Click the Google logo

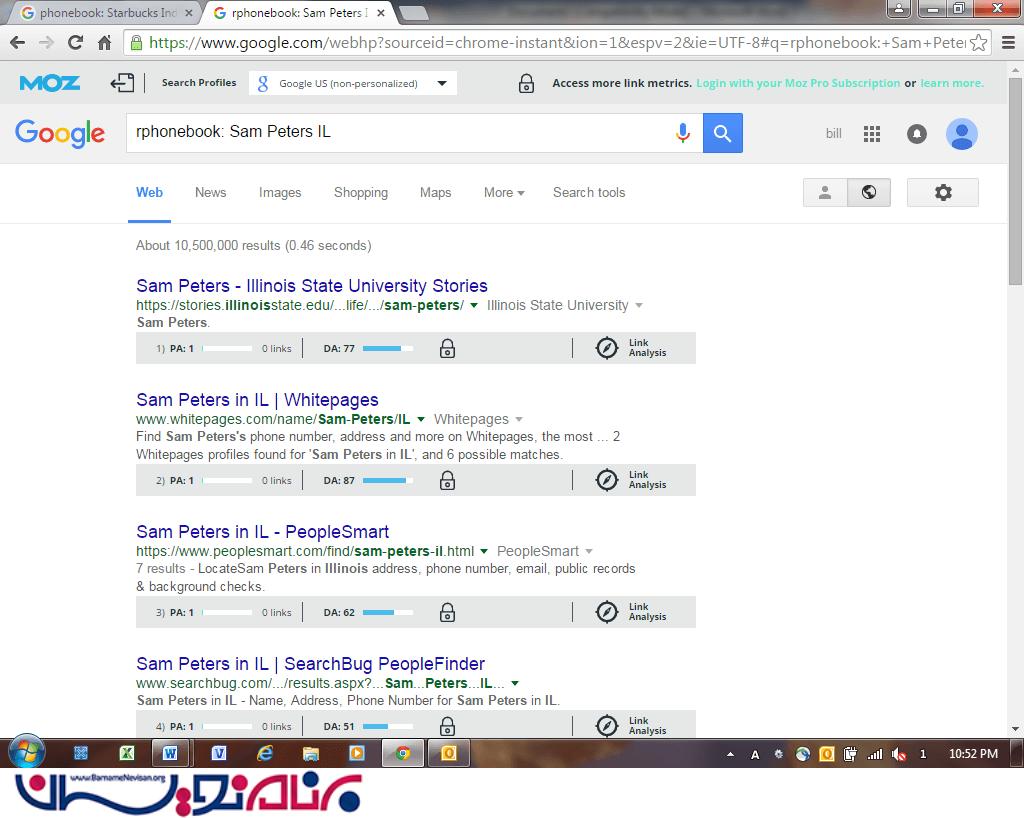coord(59,133)
